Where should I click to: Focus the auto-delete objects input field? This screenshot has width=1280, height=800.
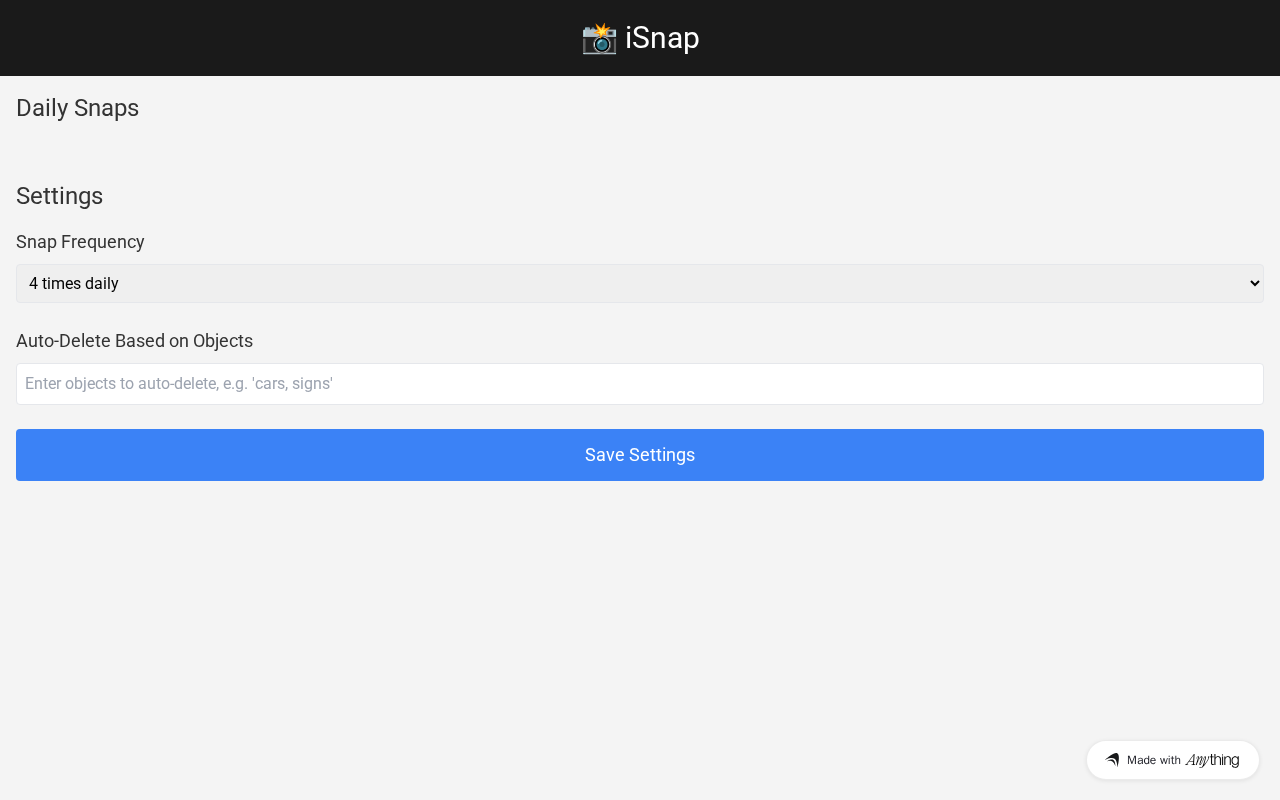pos(640,384)
